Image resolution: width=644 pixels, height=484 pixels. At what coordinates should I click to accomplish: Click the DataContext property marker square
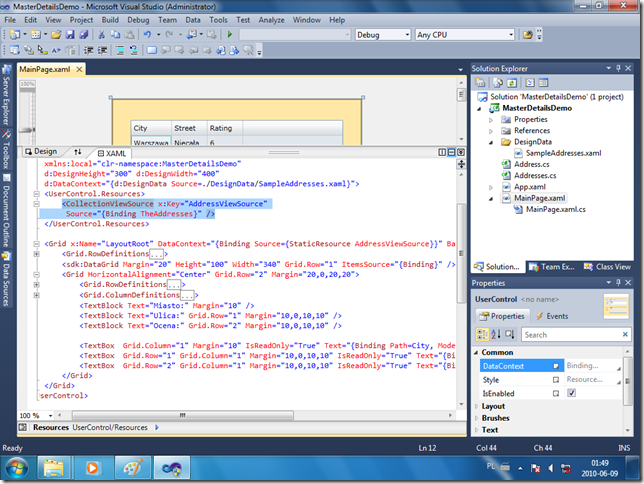(556, 366)
